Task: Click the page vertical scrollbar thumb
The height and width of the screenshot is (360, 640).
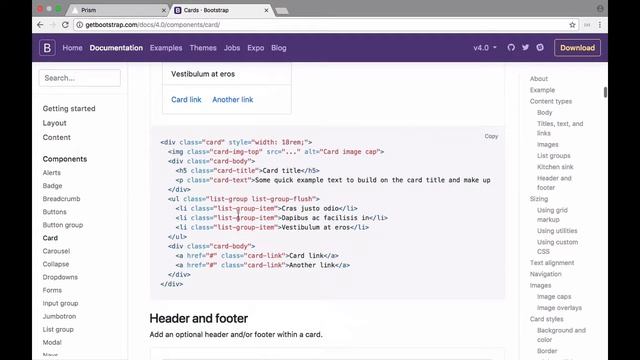Action: pyautogui.click(x=605, y=92)
